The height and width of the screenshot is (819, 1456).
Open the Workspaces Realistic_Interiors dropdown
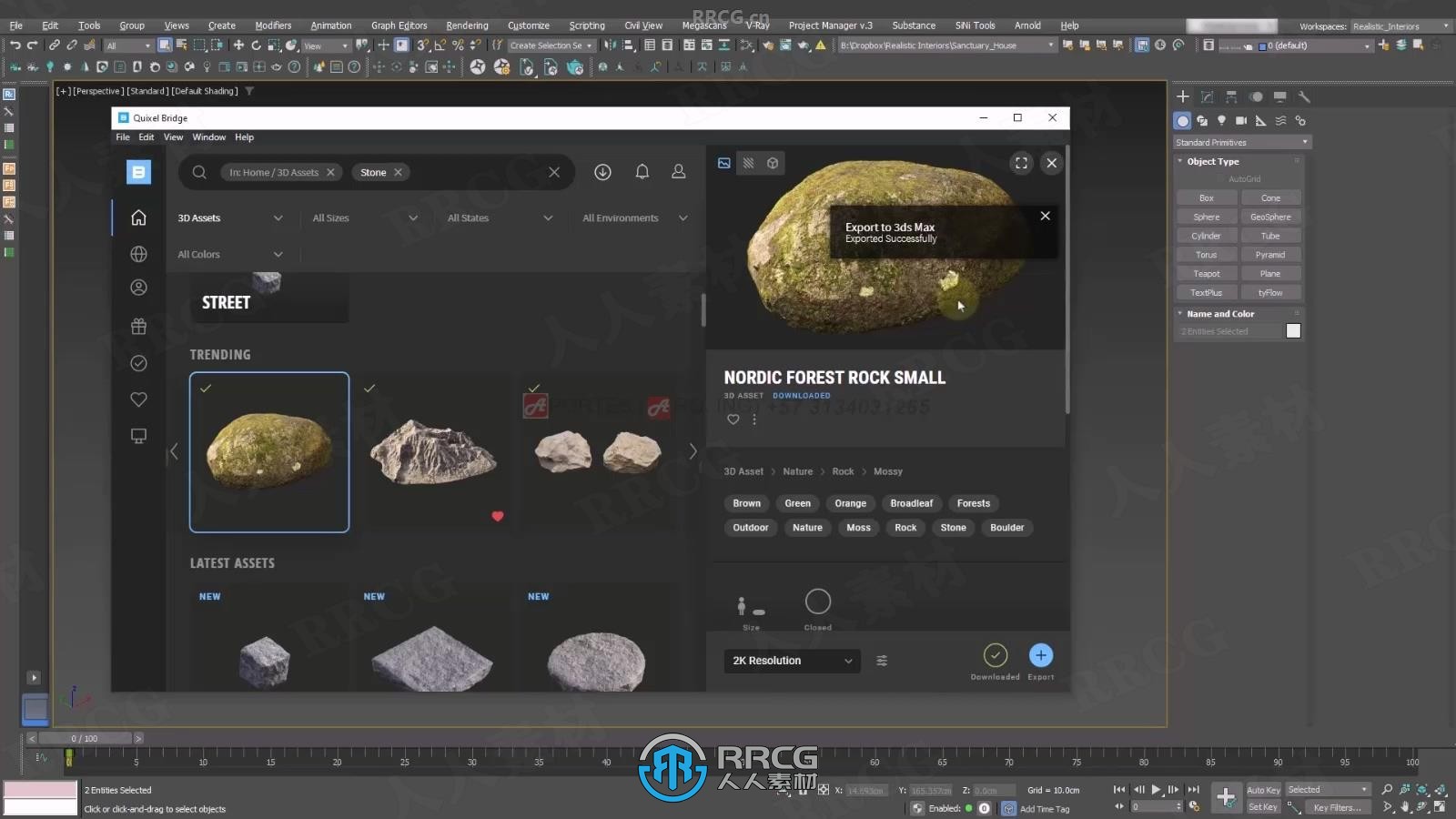[x=1401, y=25]
